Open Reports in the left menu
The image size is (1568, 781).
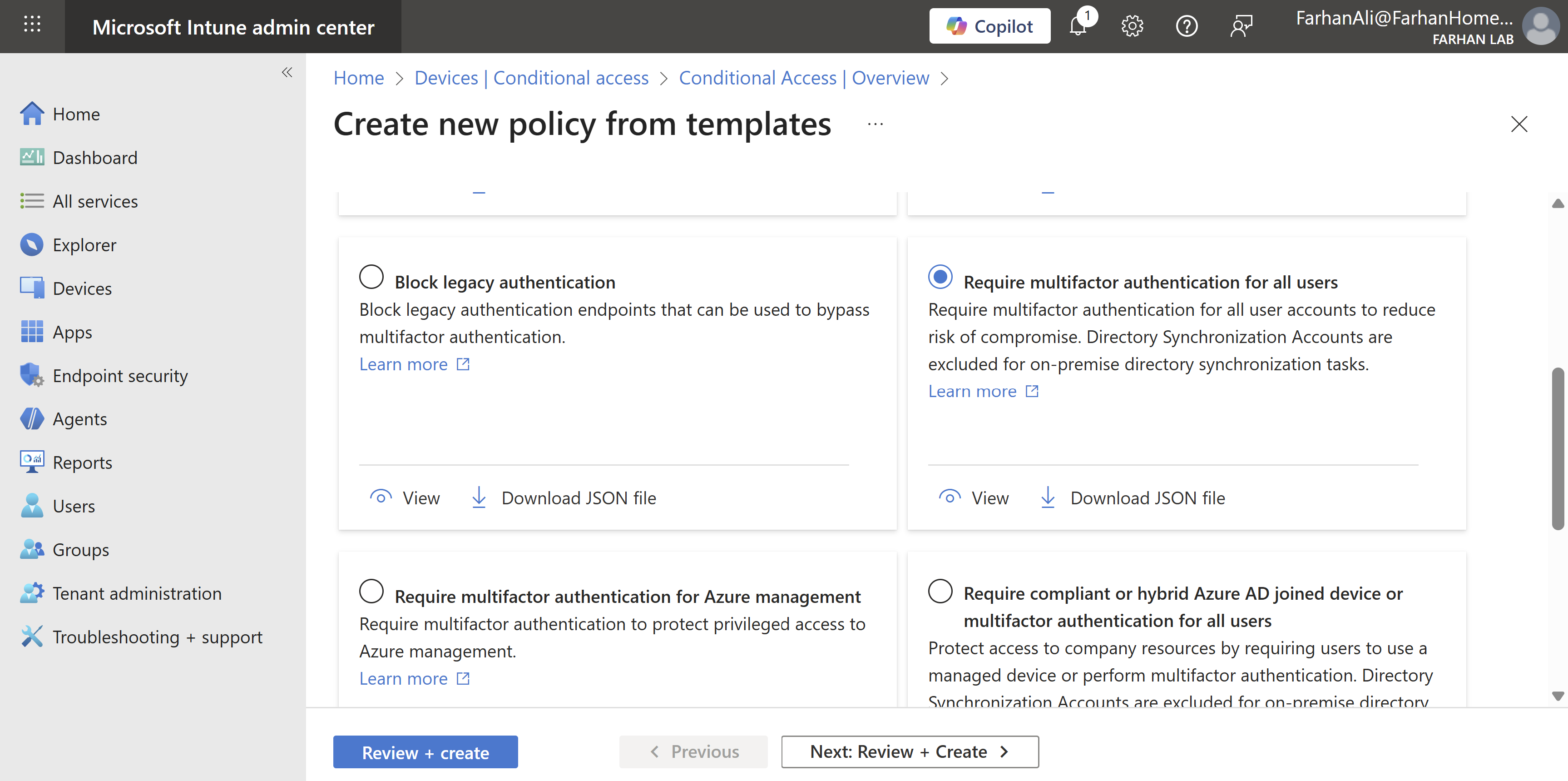[x=82, y=463]
